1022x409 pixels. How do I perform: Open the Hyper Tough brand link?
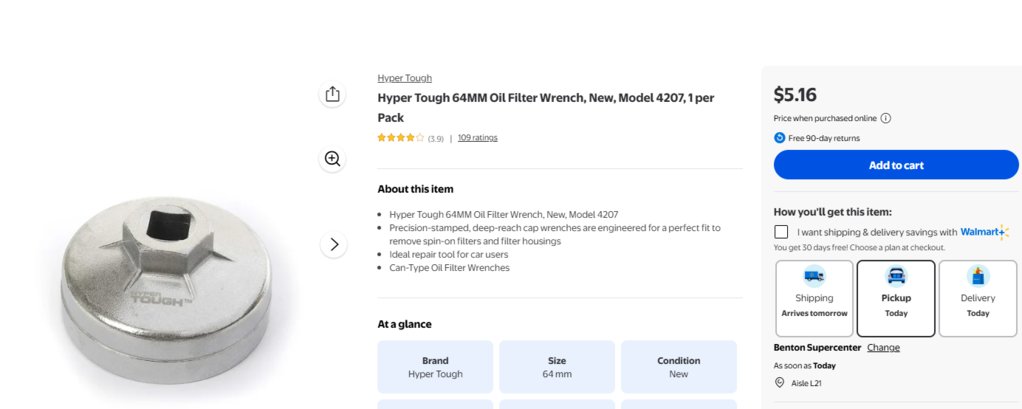click(x=404, y=78)
